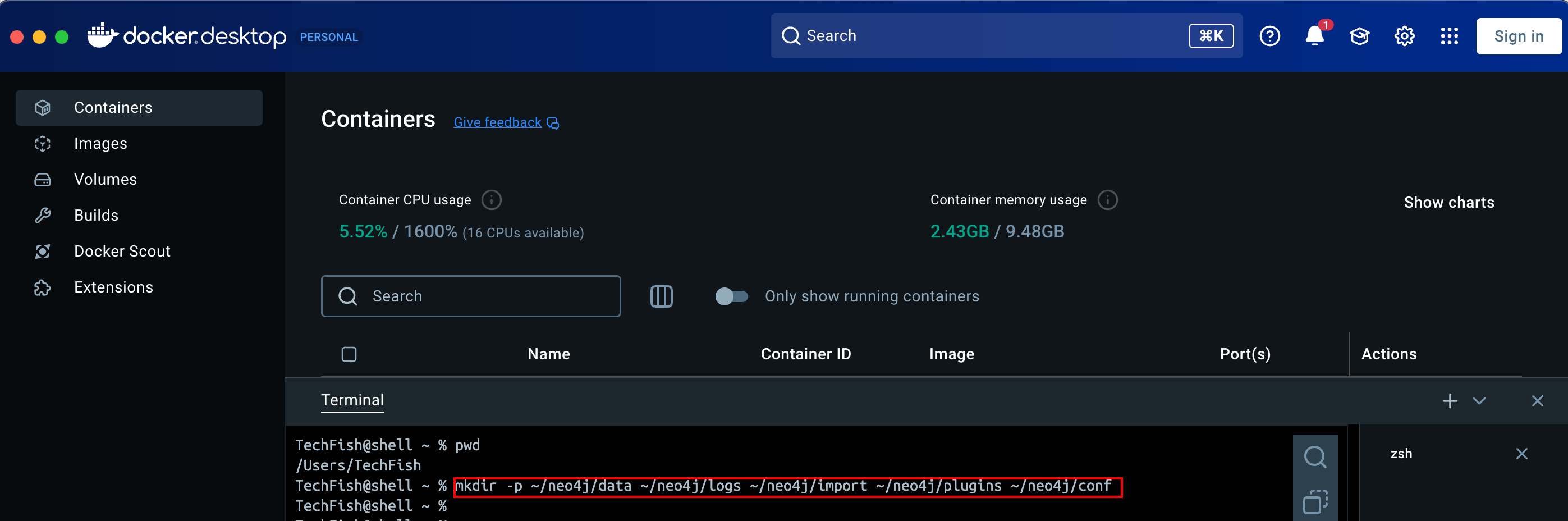The width and height of the screenshot is (1568, 521).
Task: Open the Containers section in sidebar
Action: coord(139,108)
